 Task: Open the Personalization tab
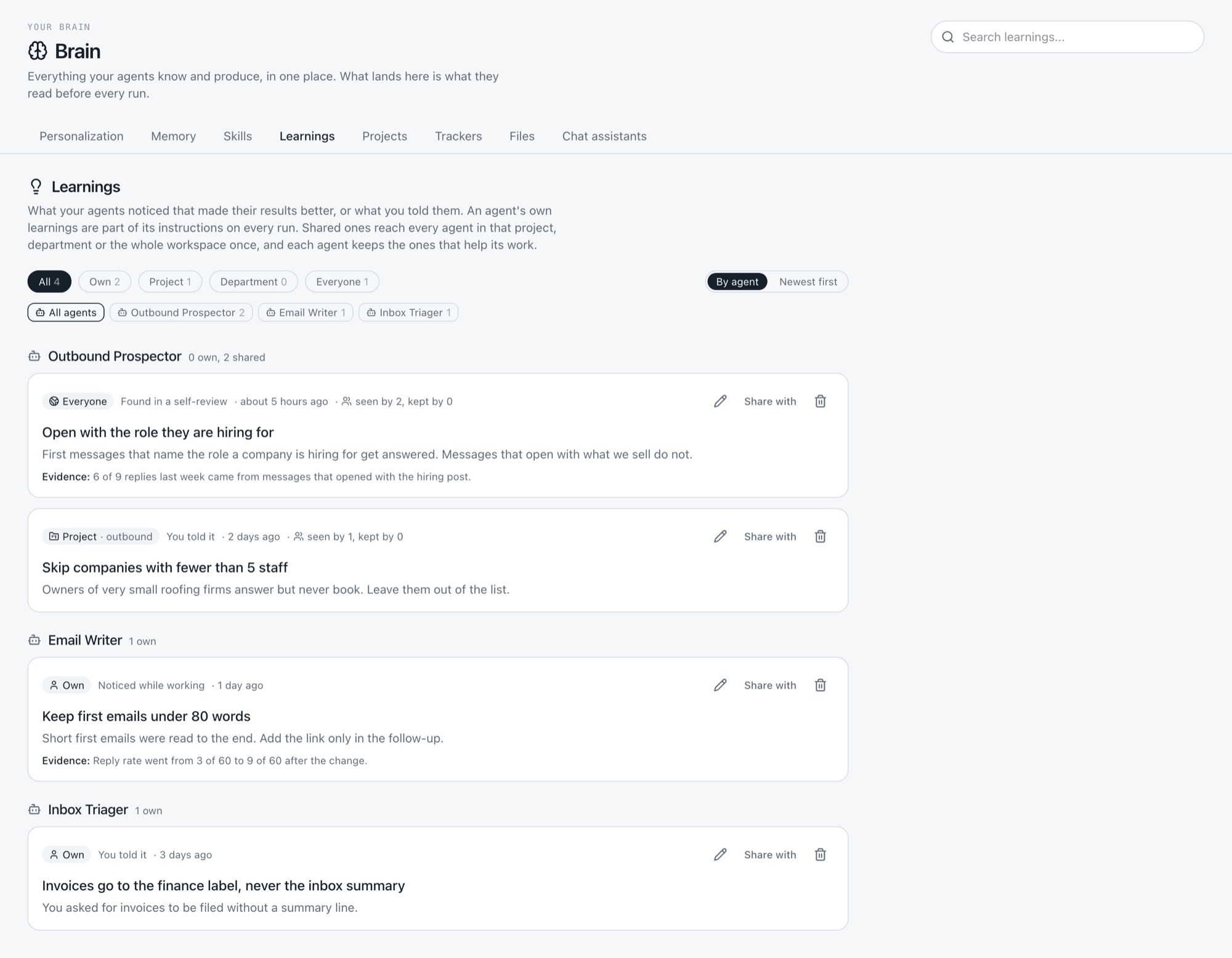point(81,136)
